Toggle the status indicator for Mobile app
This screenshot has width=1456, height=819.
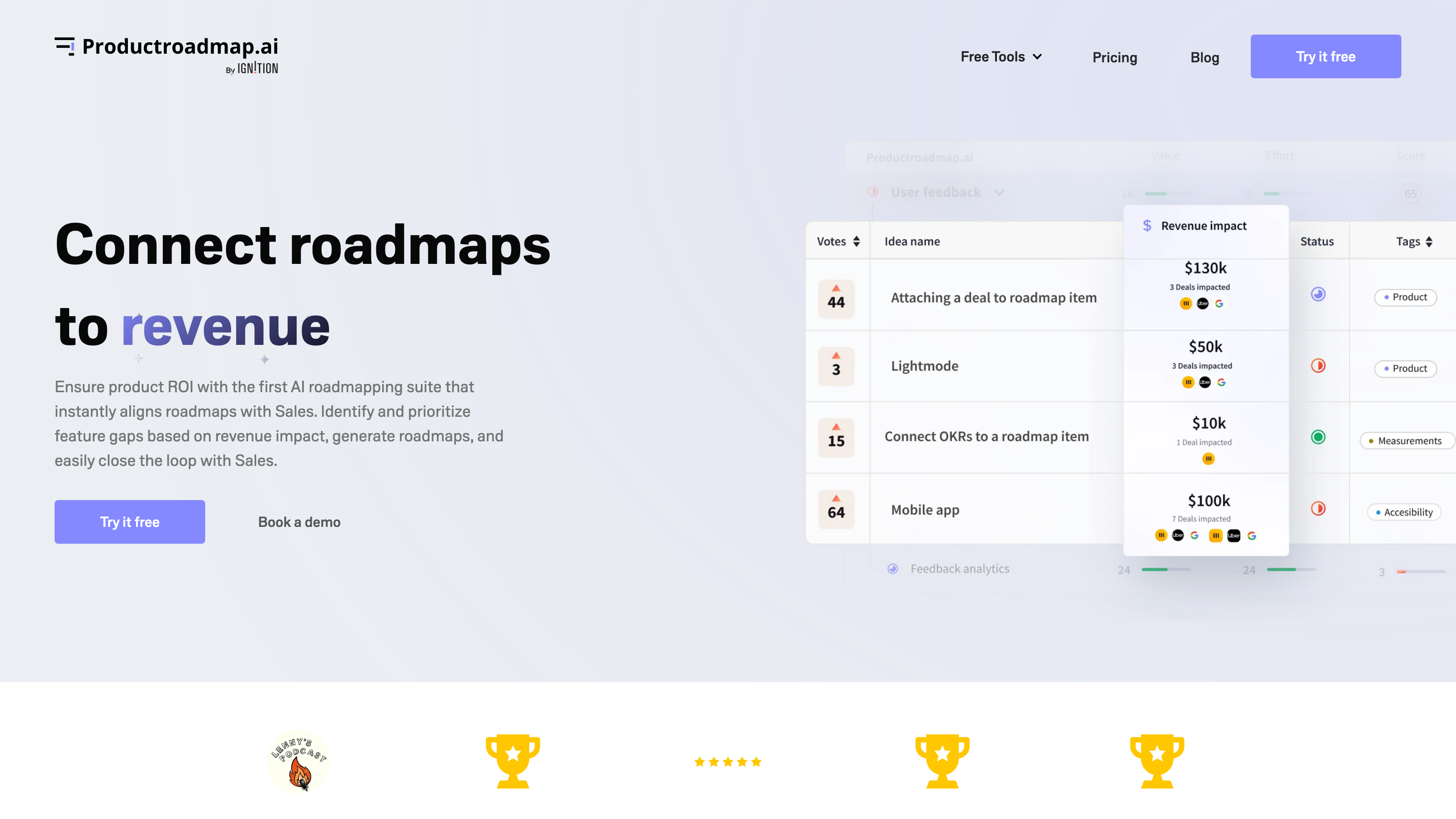(x=1318, y=509)
